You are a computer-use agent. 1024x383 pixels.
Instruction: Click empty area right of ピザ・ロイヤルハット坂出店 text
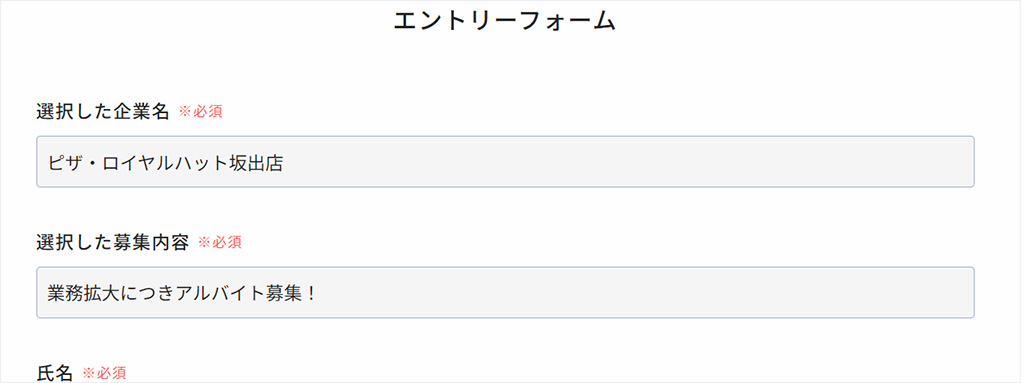coord(627,163)
